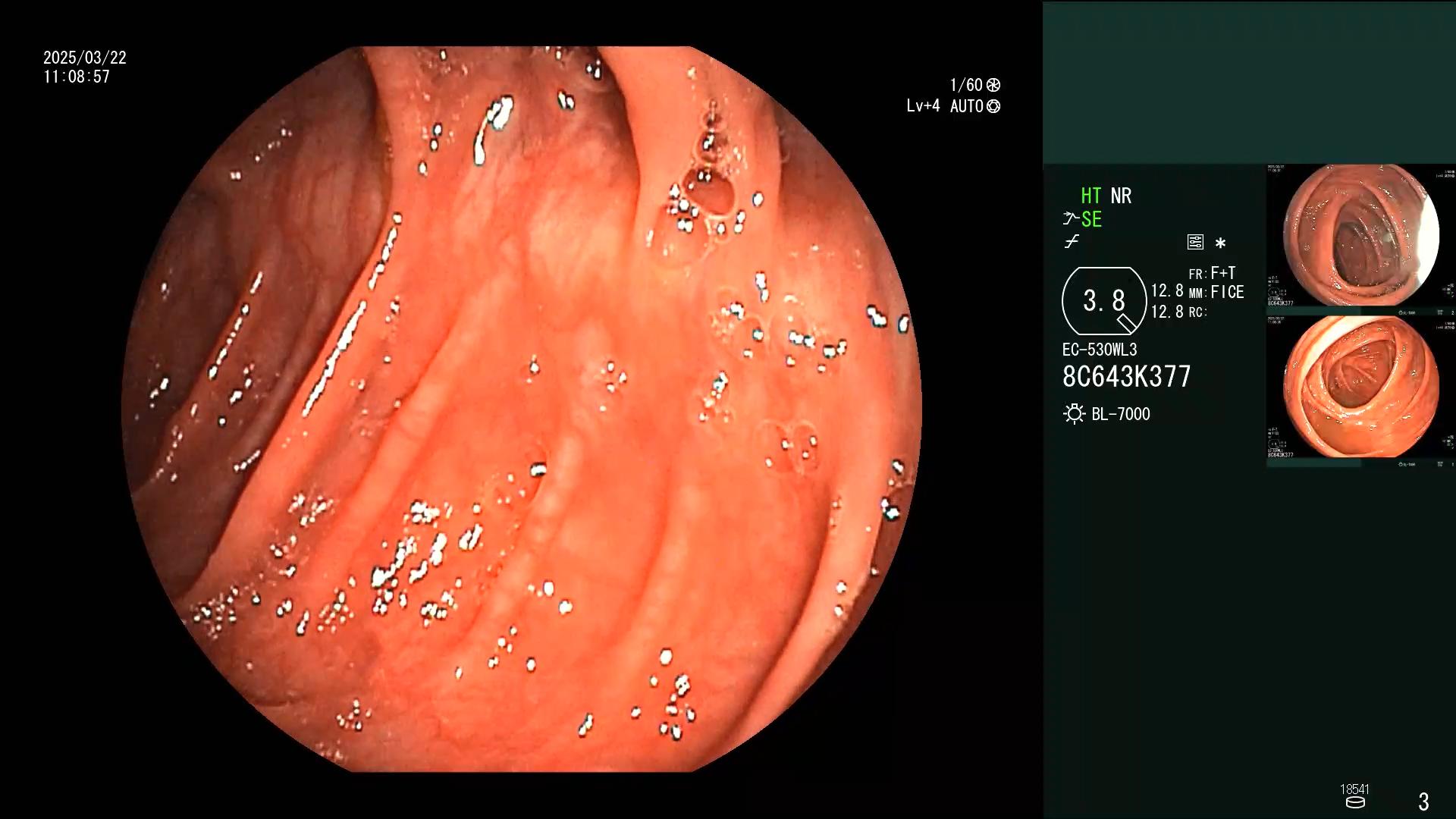The width and height of the screenshot is (1456, 819).
Task: Click the time 11:08:57
Action: click(77, 77)
